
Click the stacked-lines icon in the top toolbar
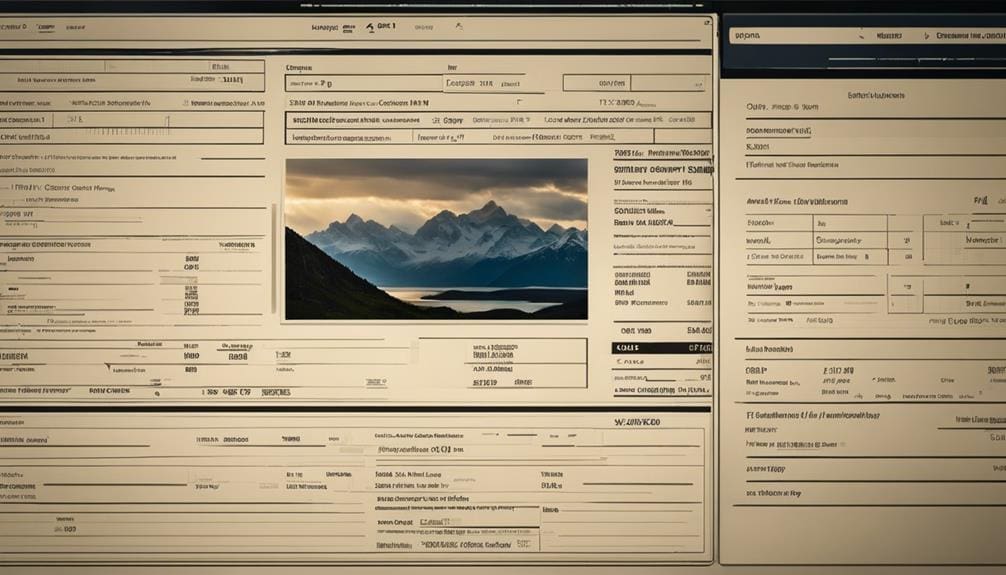[x=348, y=28]
